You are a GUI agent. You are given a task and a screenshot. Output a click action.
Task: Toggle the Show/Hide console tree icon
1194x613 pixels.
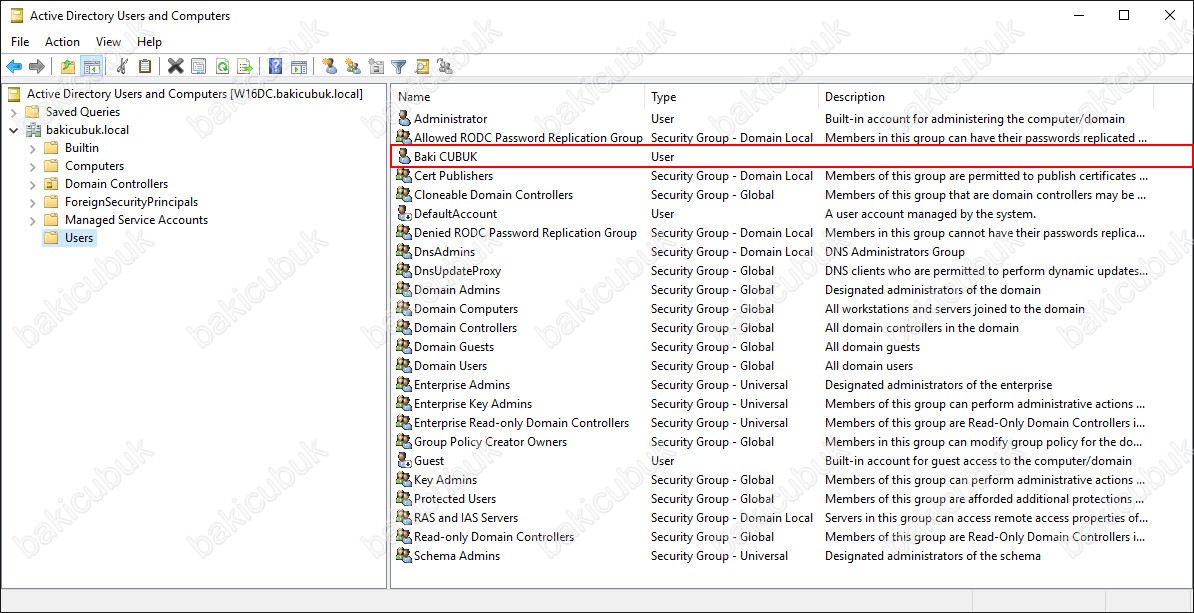[x=91, y=67]
